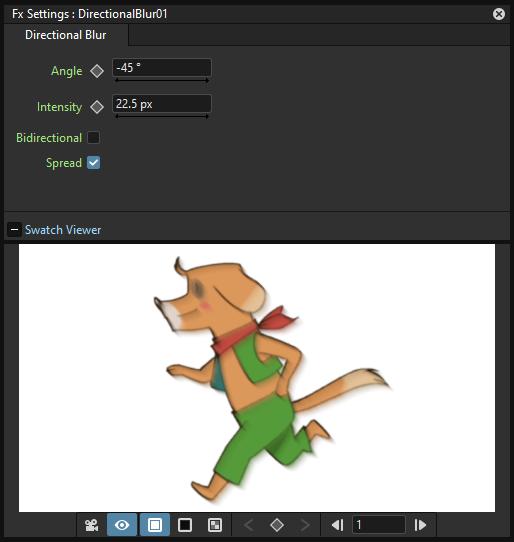
Task: Click the Angle parameter label
Action: (x=67, y=71)
